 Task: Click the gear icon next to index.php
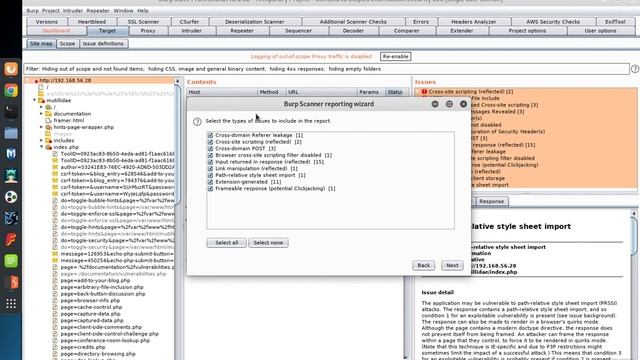click(x=48, y=147)
